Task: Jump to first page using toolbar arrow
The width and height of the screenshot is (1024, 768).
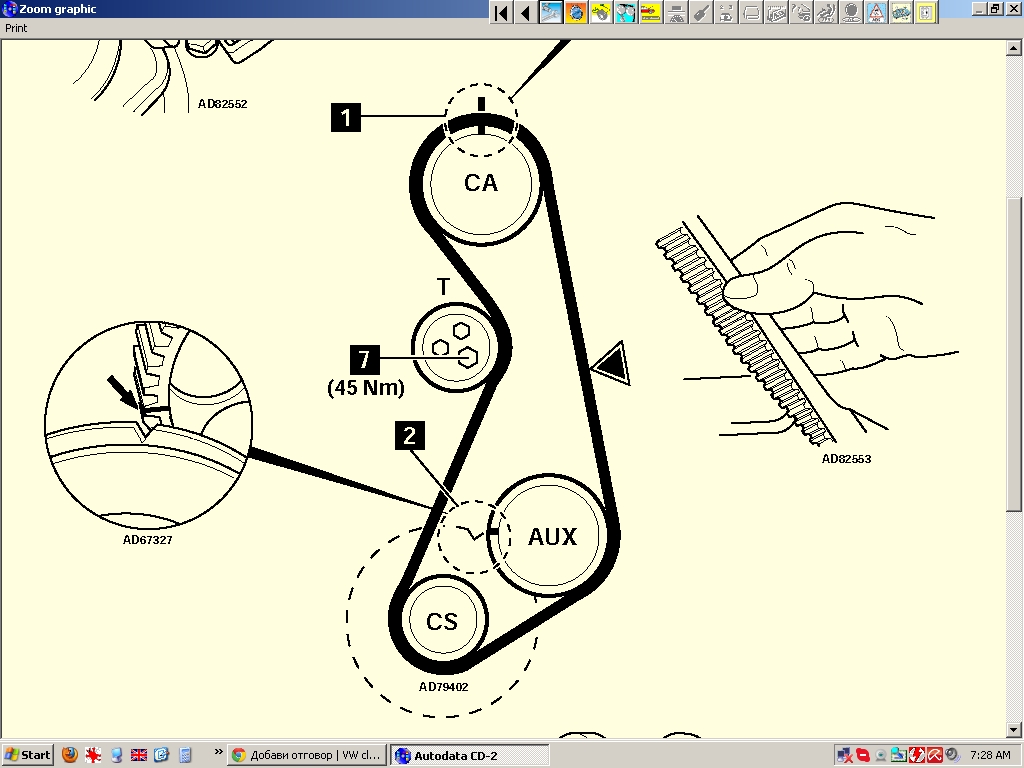Action: 501,12
